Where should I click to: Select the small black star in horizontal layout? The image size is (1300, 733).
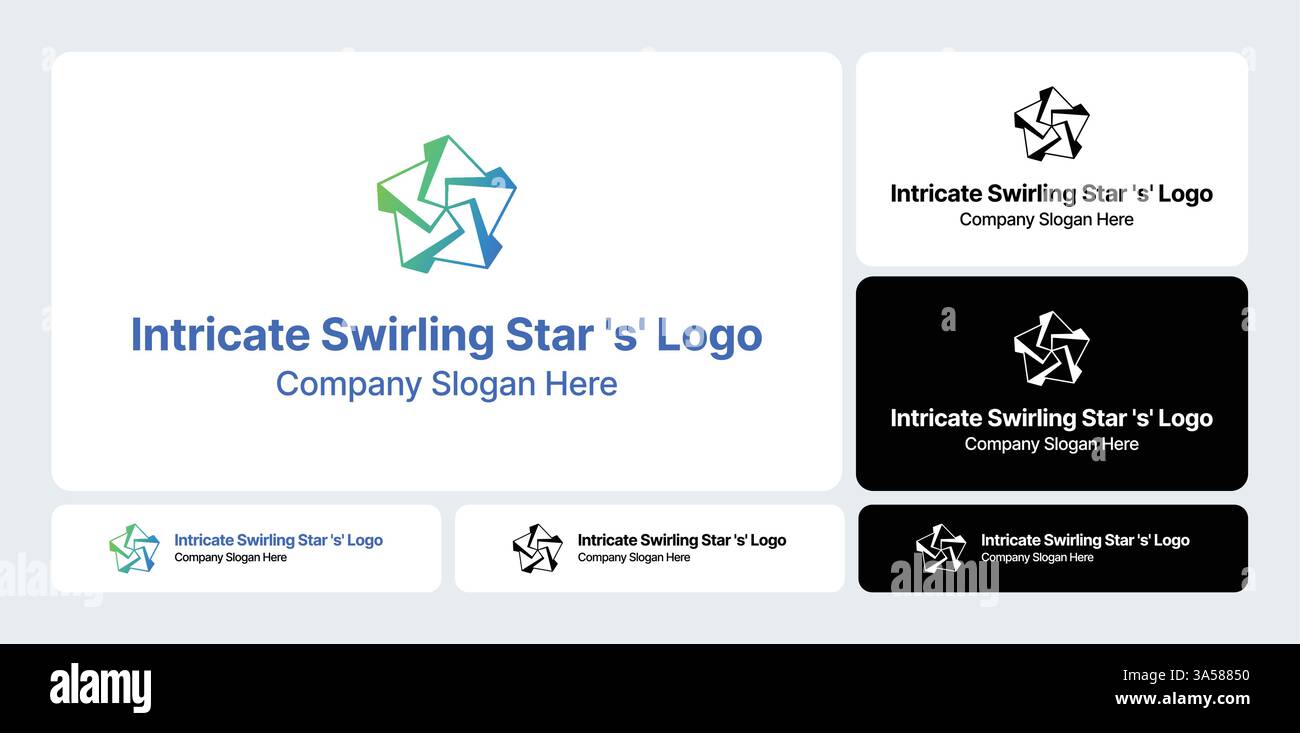538,548
